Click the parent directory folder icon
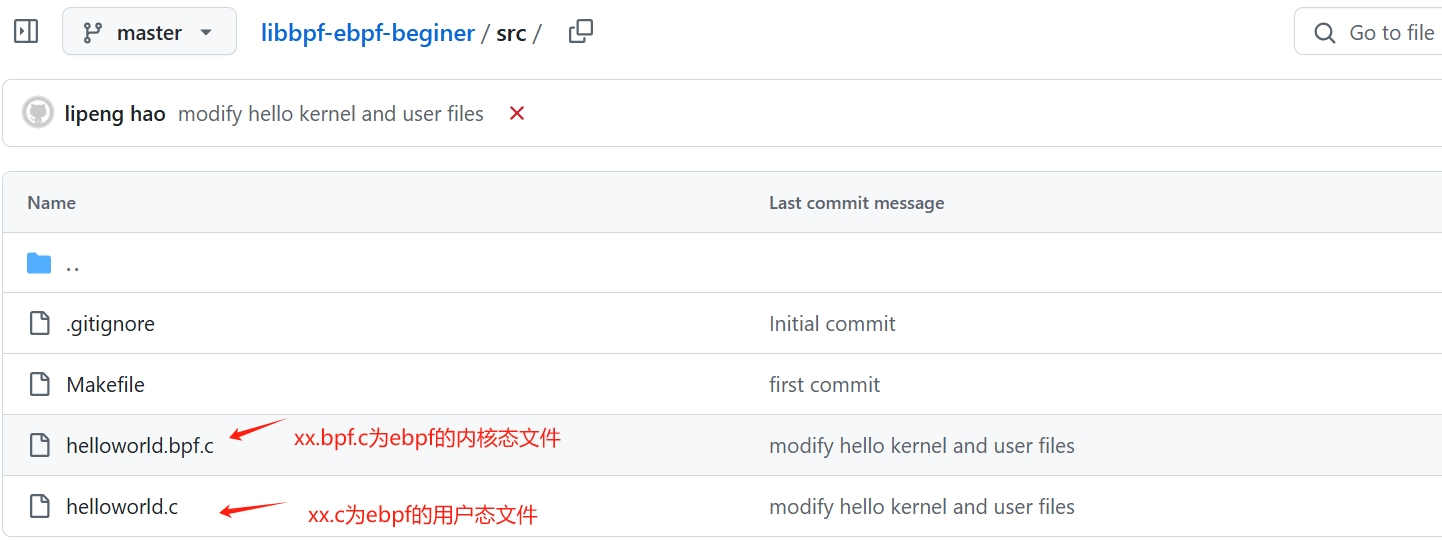The image size is (1442, 540). point(39,263)
